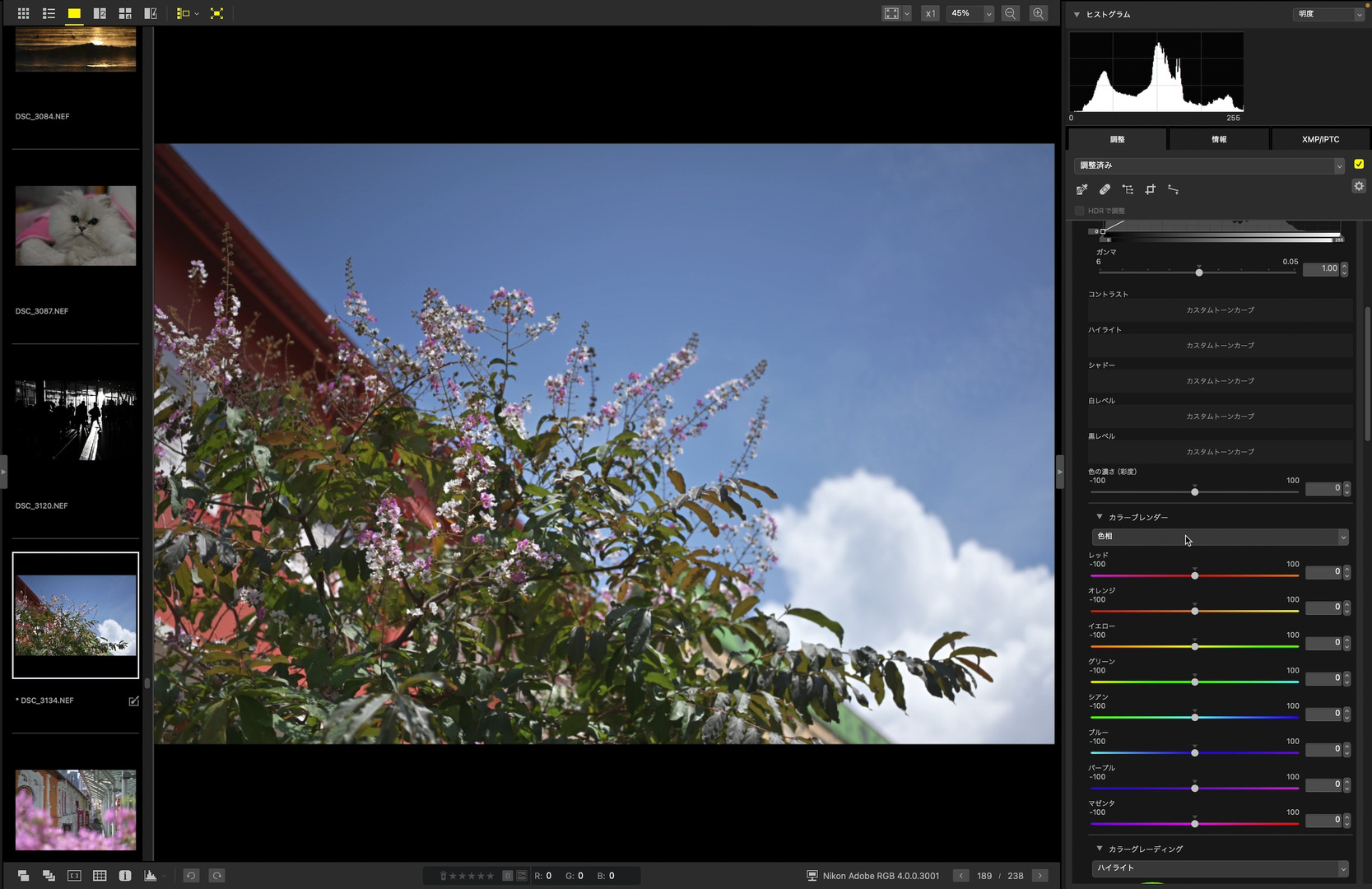Collapse the ヒストグラム panel
1372x889 pixels.
pyautogui.click(x=1077, y=14)
